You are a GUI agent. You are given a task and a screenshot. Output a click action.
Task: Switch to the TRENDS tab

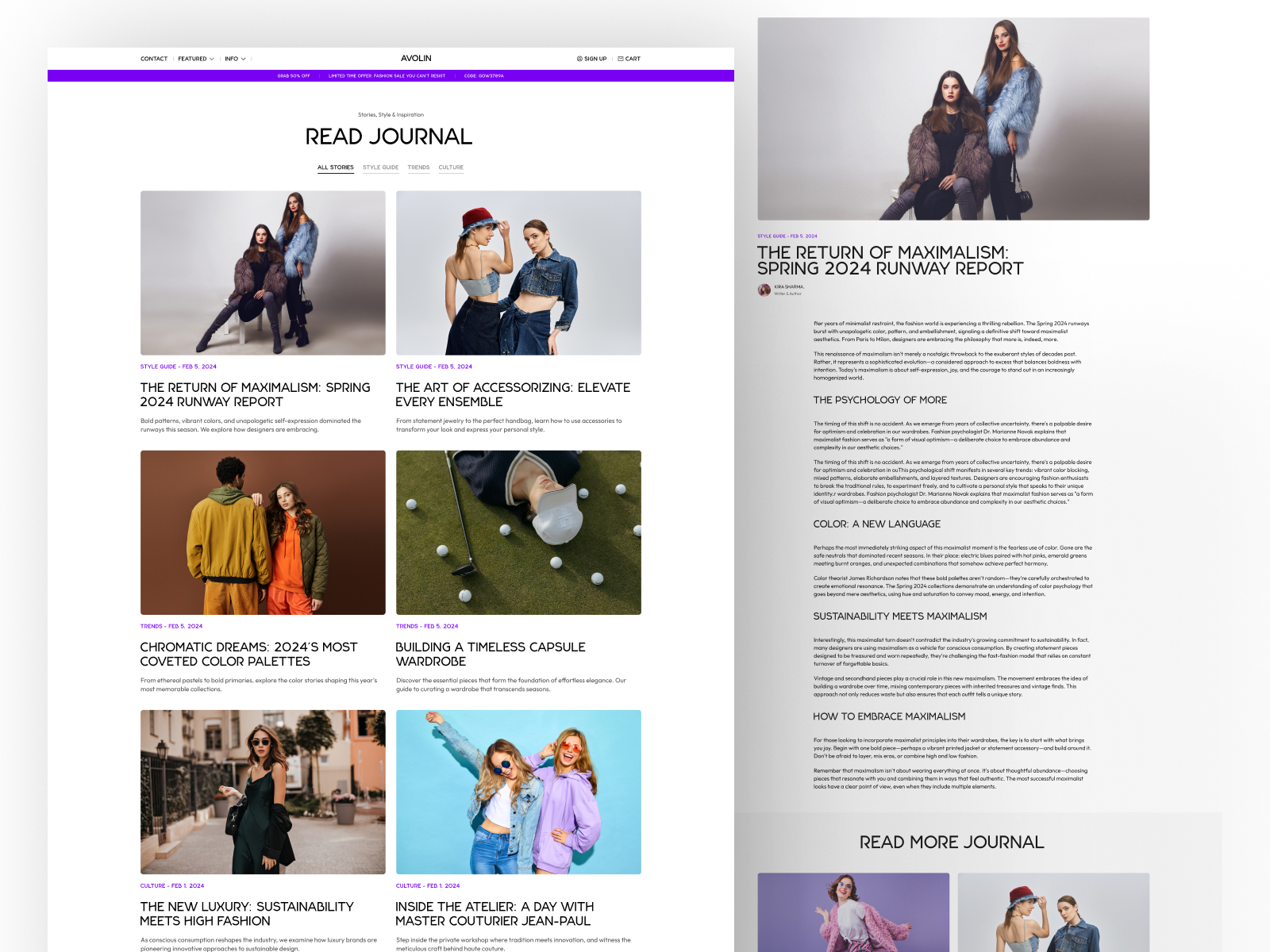pyautogui.click(x=419, y=167)
